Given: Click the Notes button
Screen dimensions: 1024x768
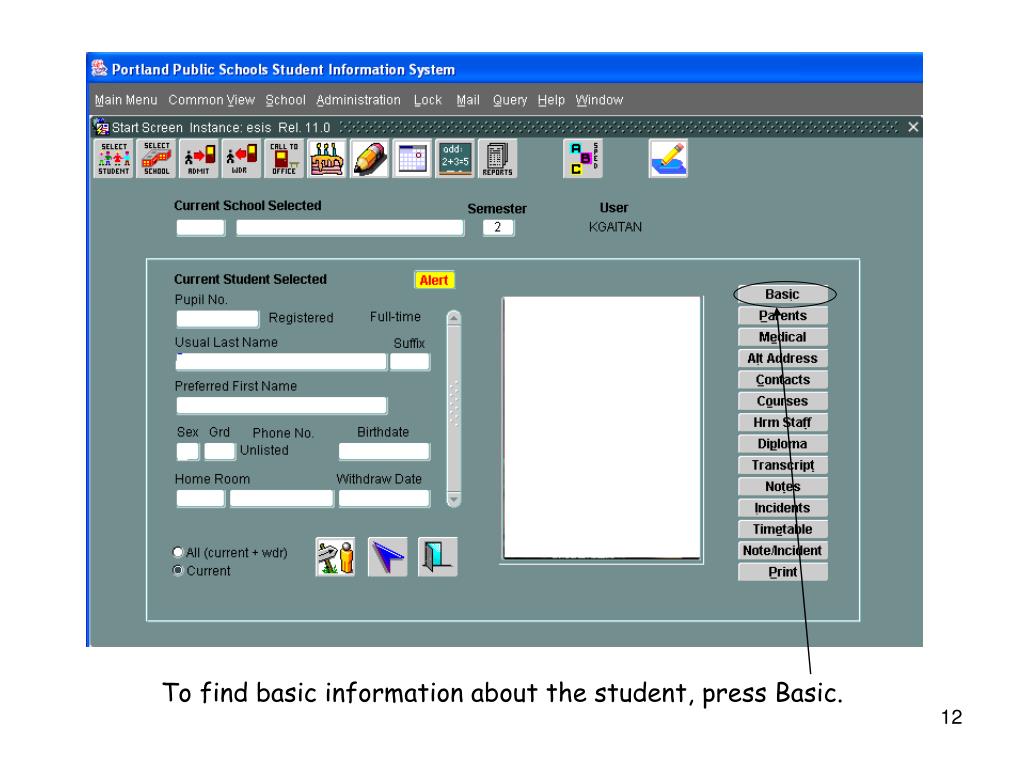Looking at the screenshot, I should (782, 487).
